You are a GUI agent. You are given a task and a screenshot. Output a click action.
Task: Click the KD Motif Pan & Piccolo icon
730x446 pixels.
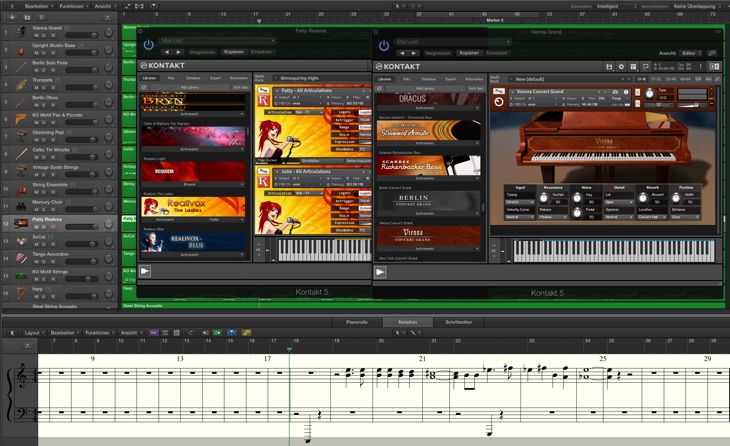21,119
